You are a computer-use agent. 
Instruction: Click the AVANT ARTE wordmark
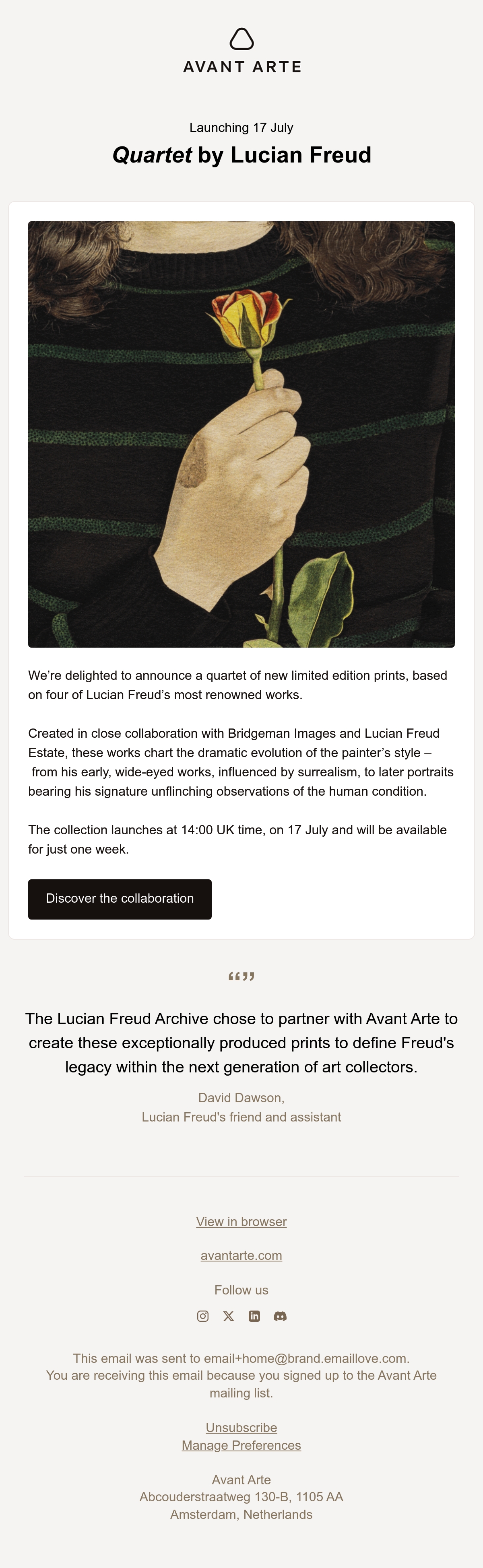(x=242, y=67)
